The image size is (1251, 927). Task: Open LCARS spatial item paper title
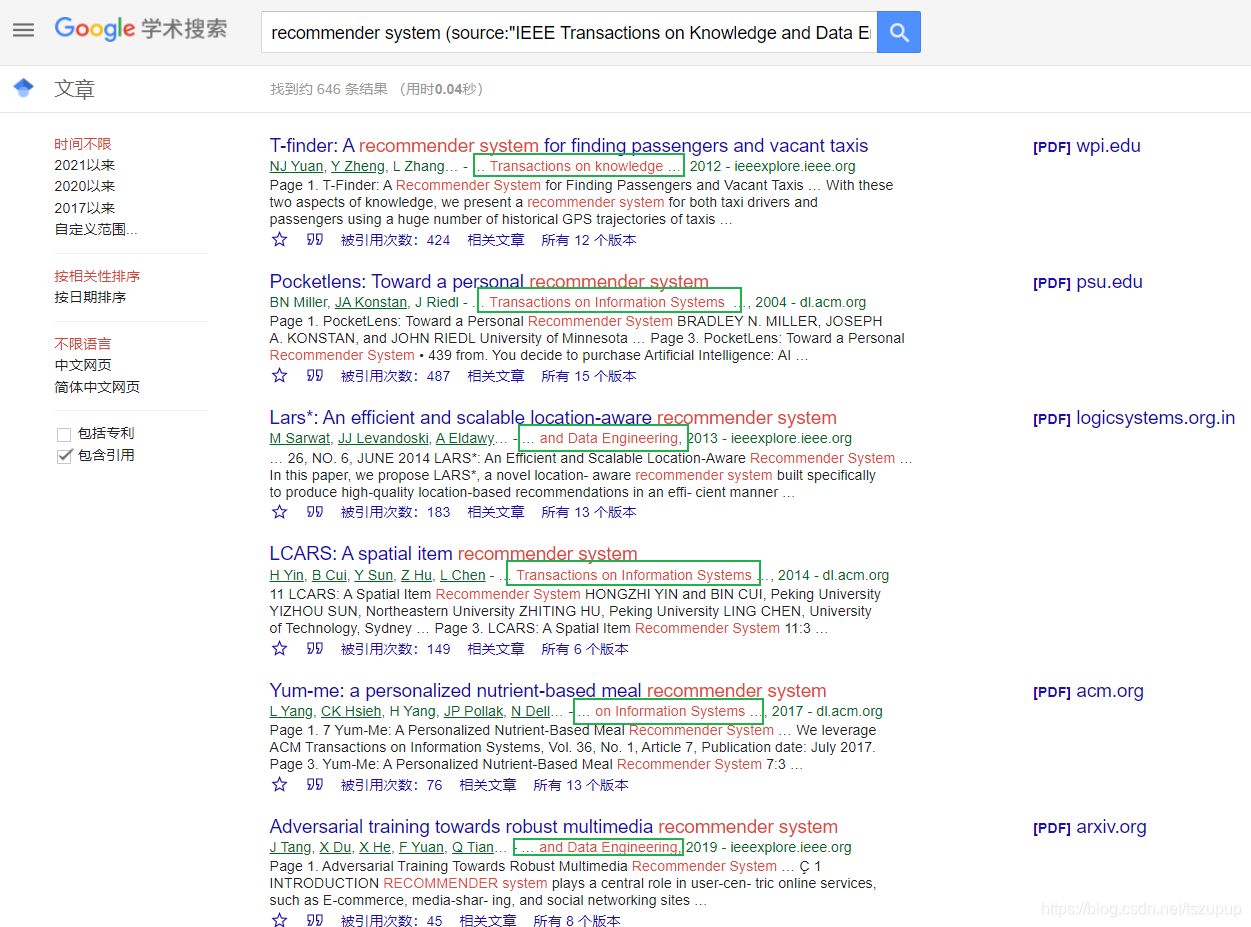453,553
